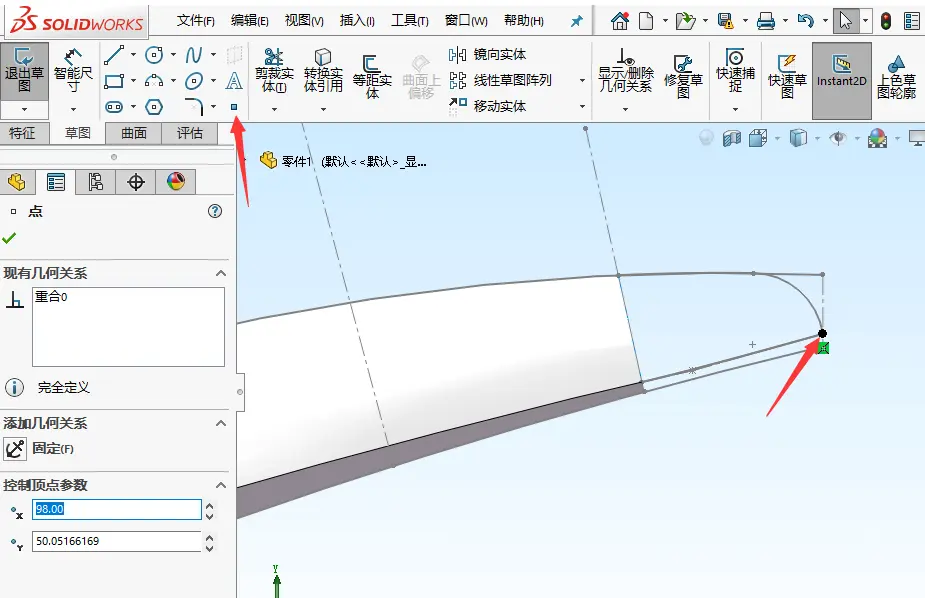This screenshot has height=598, width=925.
Task: Toggle Exit Sketch (退出草图) button
Action: click(x=24, y=71)
